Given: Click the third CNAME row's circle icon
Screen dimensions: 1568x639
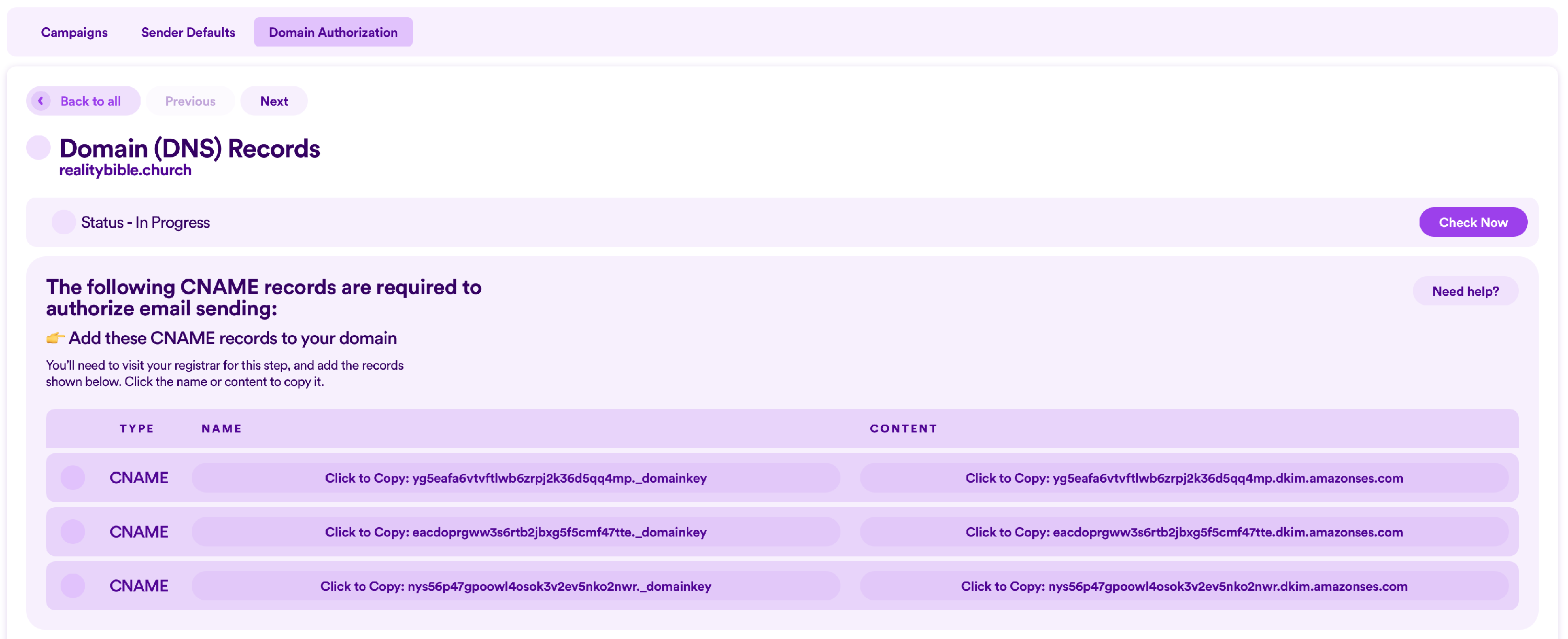Looking at the screenshot, I should [x=73, y=586].
